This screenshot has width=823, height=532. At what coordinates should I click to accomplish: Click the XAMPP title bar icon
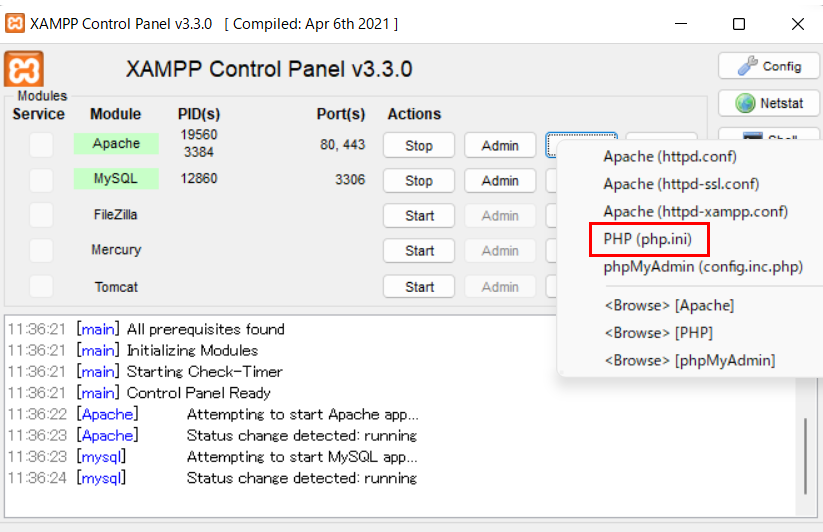pos(15,24)
